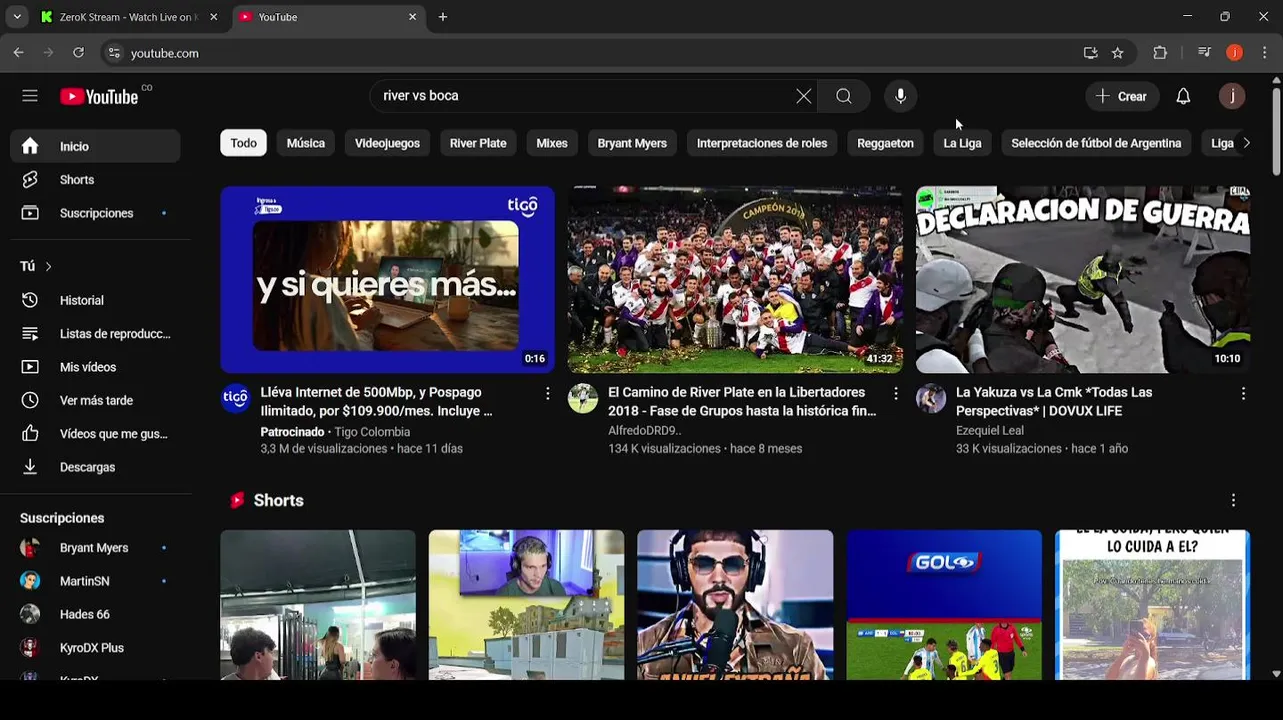The image size is (1283, 720).
Task: Open Suscripciones in sidebar
Action: point(95,213)
